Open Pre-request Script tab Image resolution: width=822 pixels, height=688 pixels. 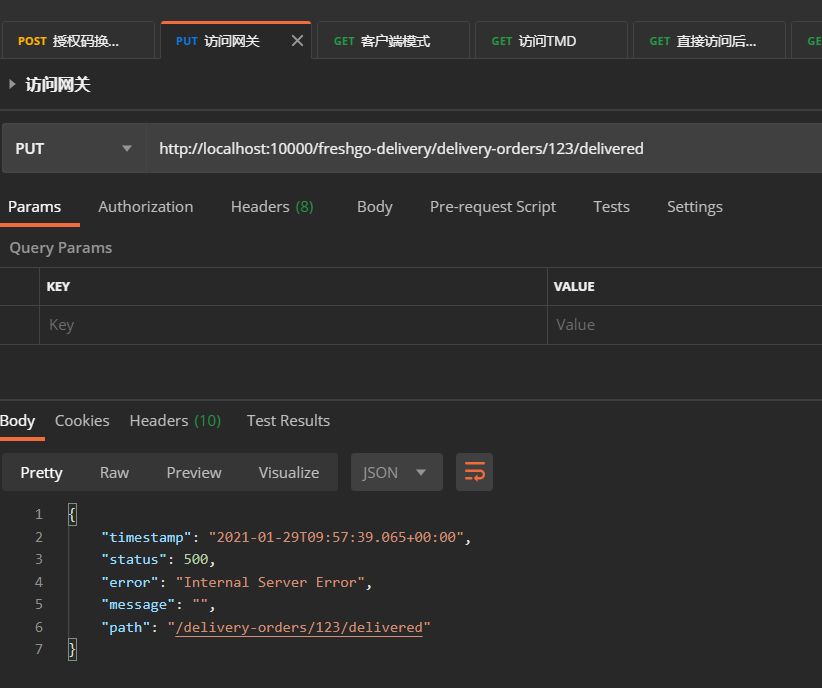tap(493, 207)
